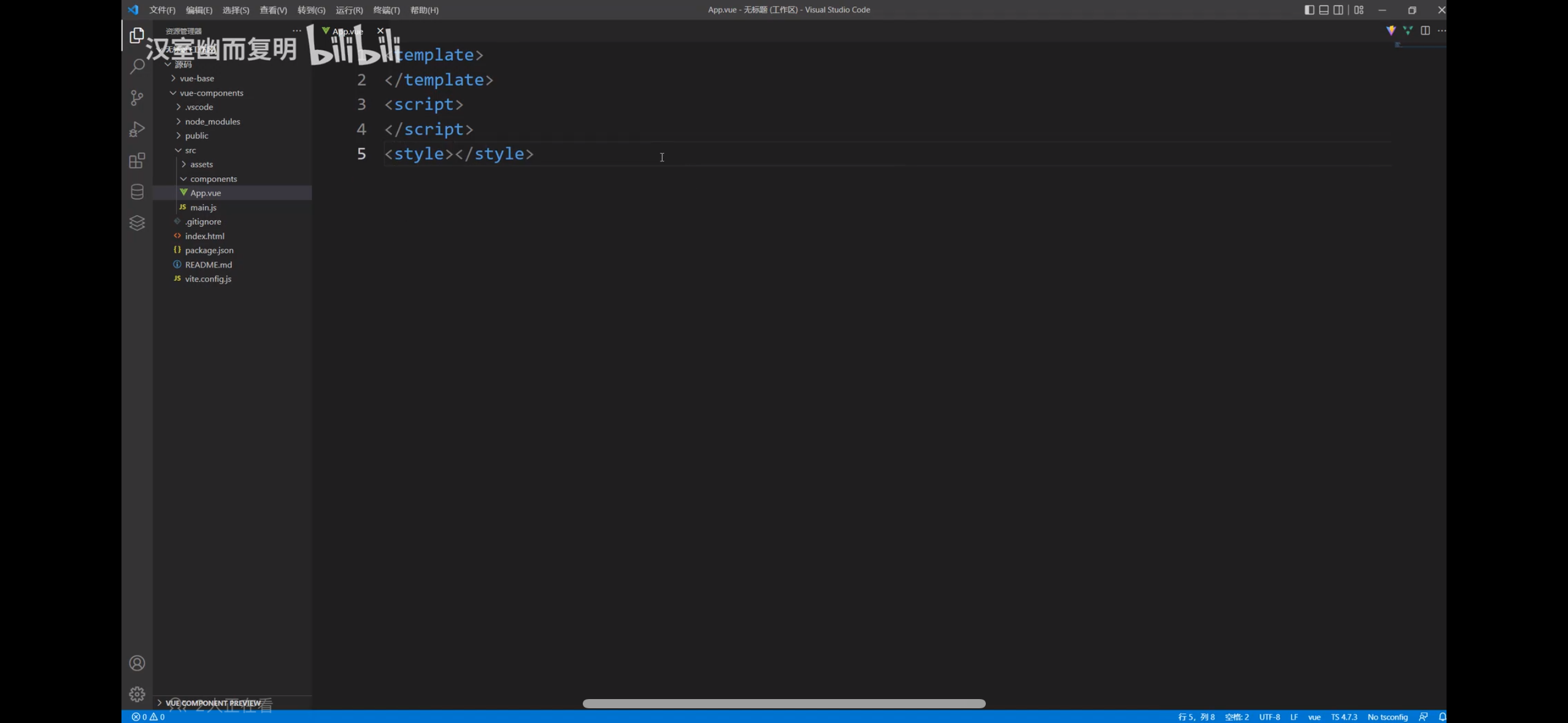Click the Accounts icon in activity bar
Image resolution: width=1568 pixels, height=723 pixels.
coord(137,664)
